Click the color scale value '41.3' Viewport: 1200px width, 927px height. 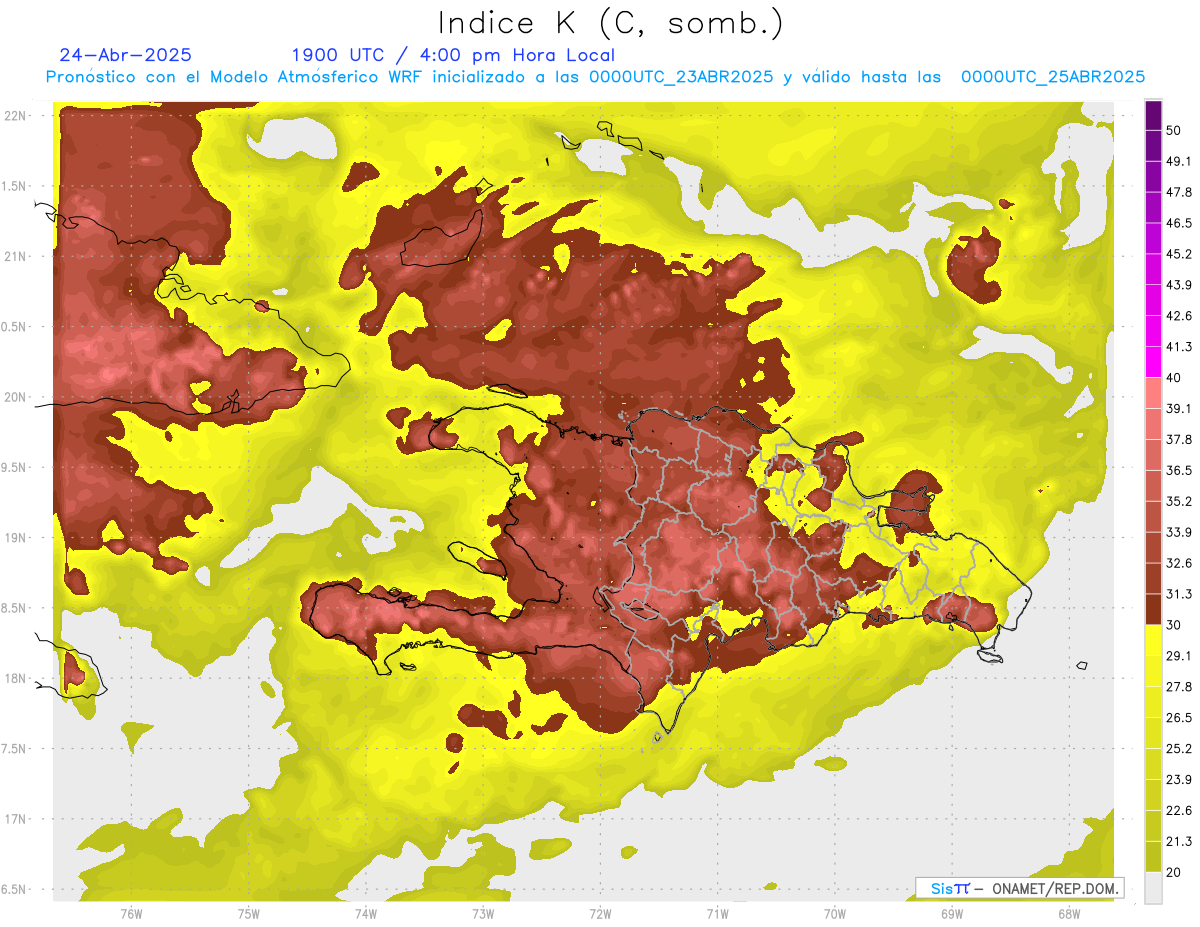click(x=1179, y=347)
